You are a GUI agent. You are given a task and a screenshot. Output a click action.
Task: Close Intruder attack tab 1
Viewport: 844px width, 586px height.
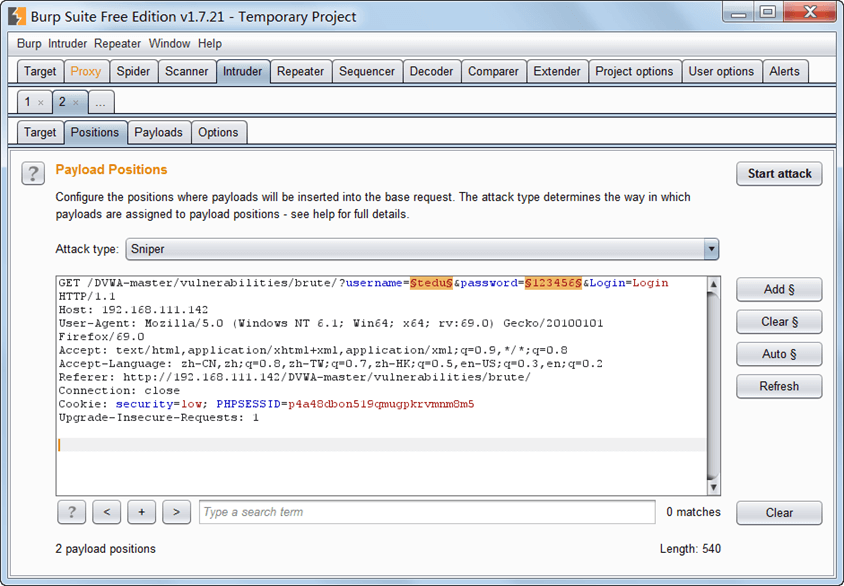(x=41, y=102)
